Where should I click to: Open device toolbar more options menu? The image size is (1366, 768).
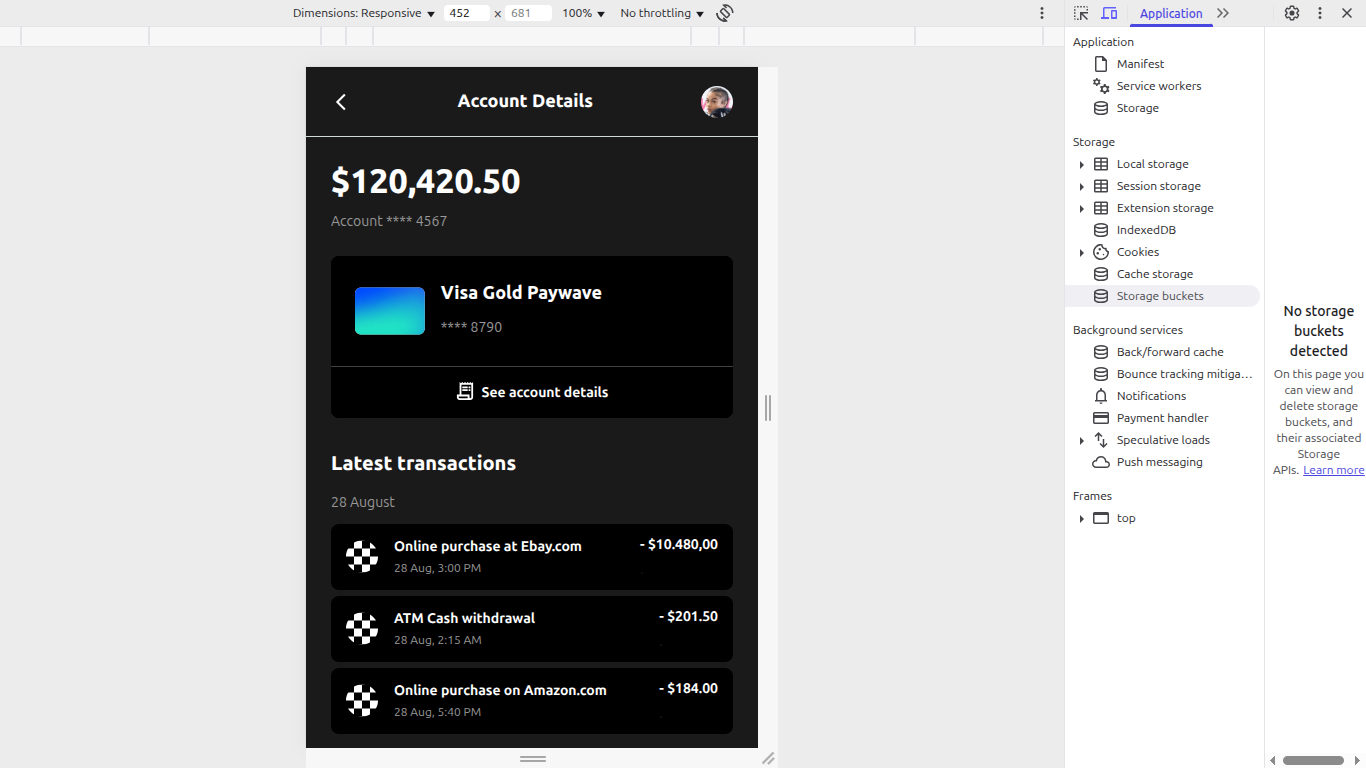click(1042, 13)
